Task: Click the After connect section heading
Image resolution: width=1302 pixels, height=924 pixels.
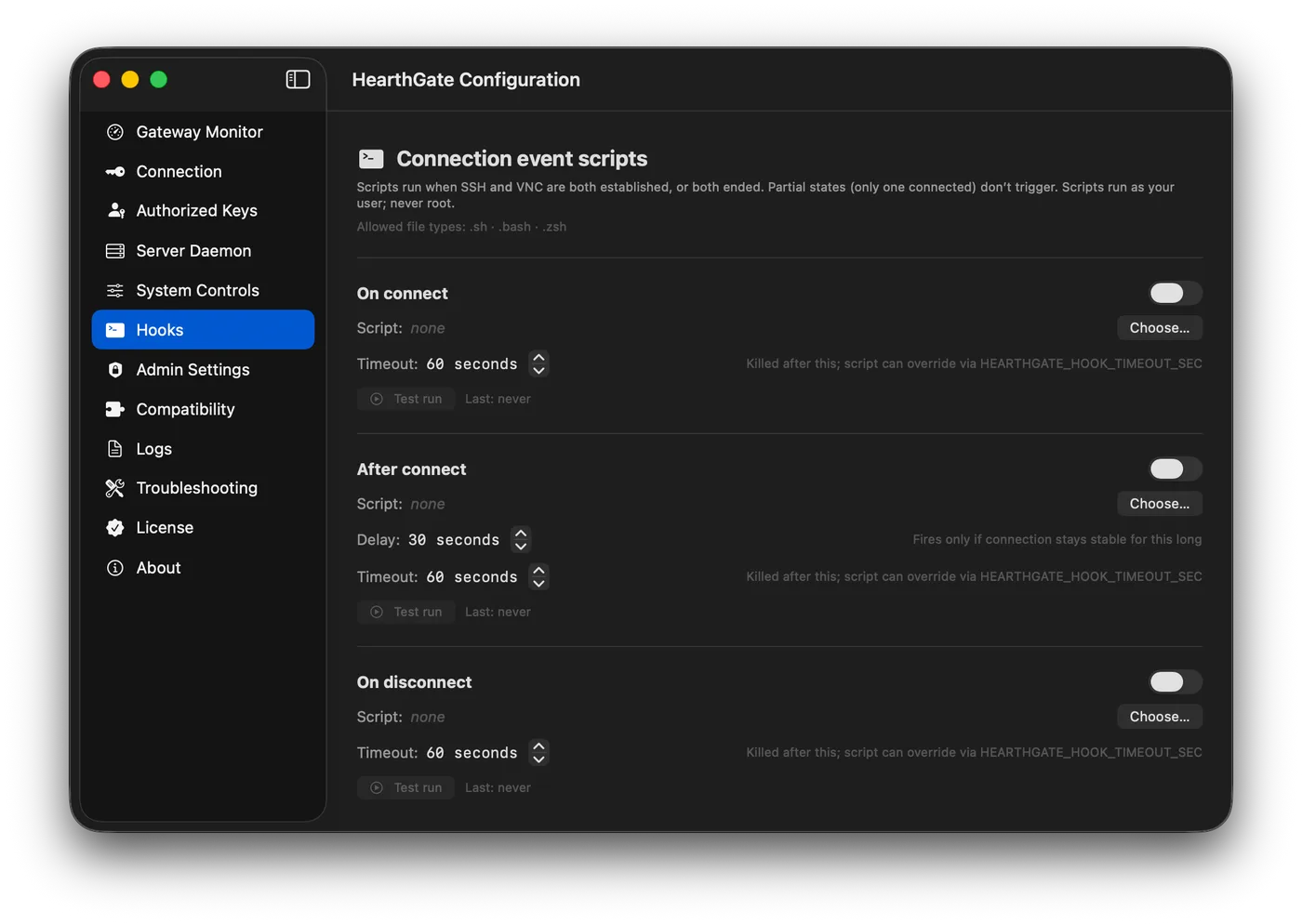Action: [412, 469]
